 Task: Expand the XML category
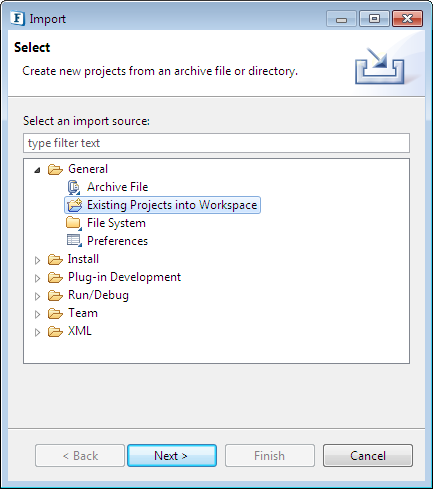point(37,332)
